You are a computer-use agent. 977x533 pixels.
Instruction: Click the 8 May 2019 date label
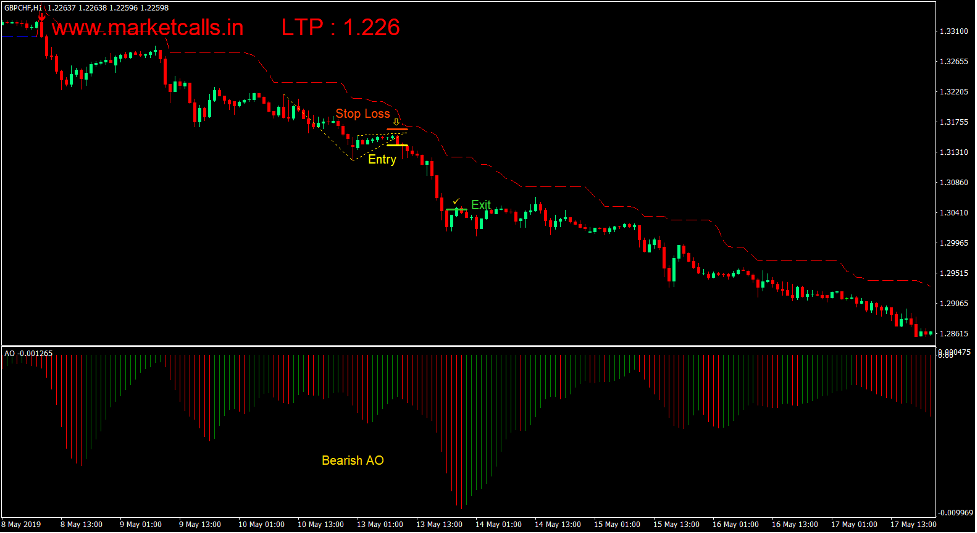click(23, 524)
